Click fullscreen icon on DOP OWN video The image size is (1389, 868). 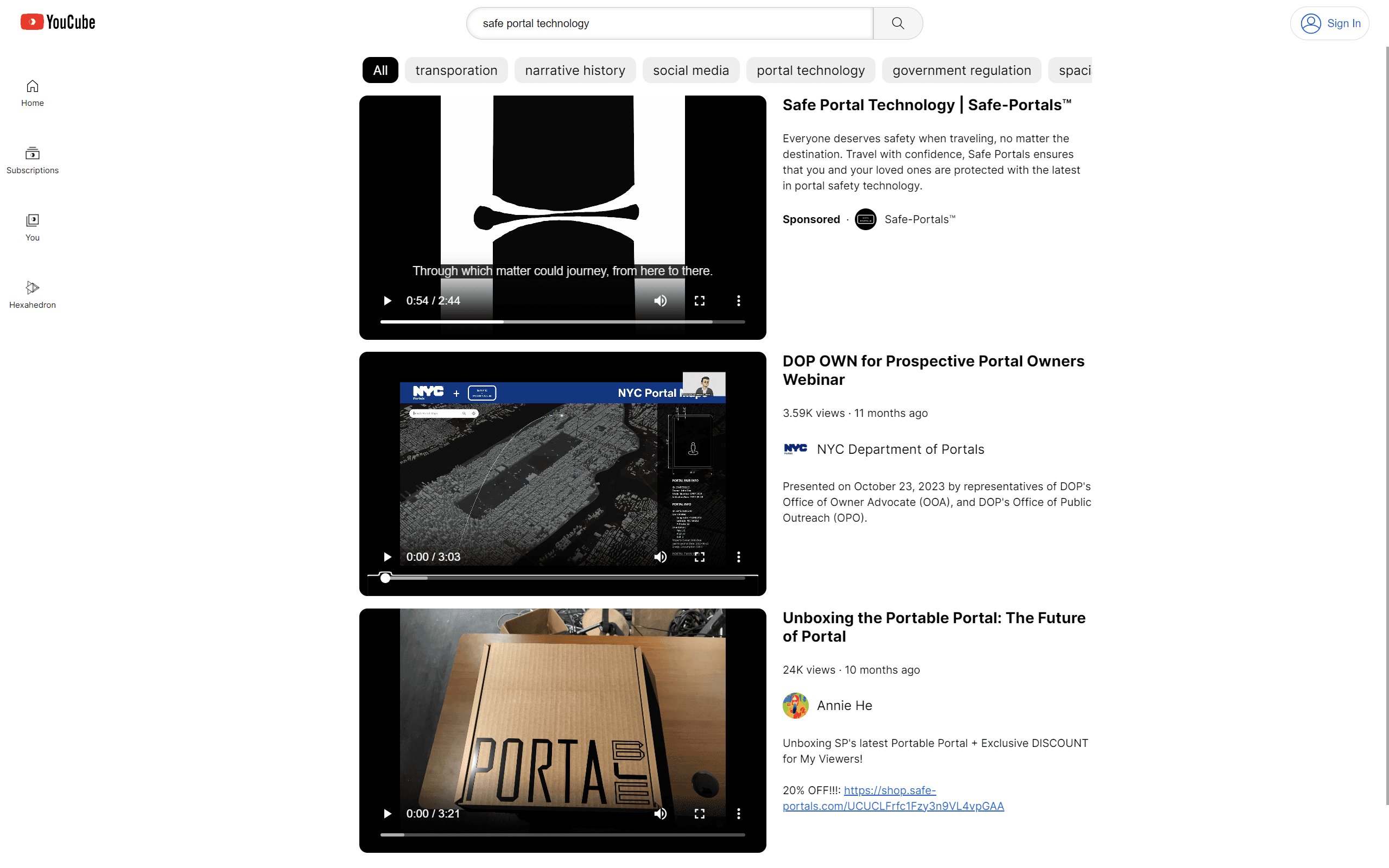tap(700, 557)
